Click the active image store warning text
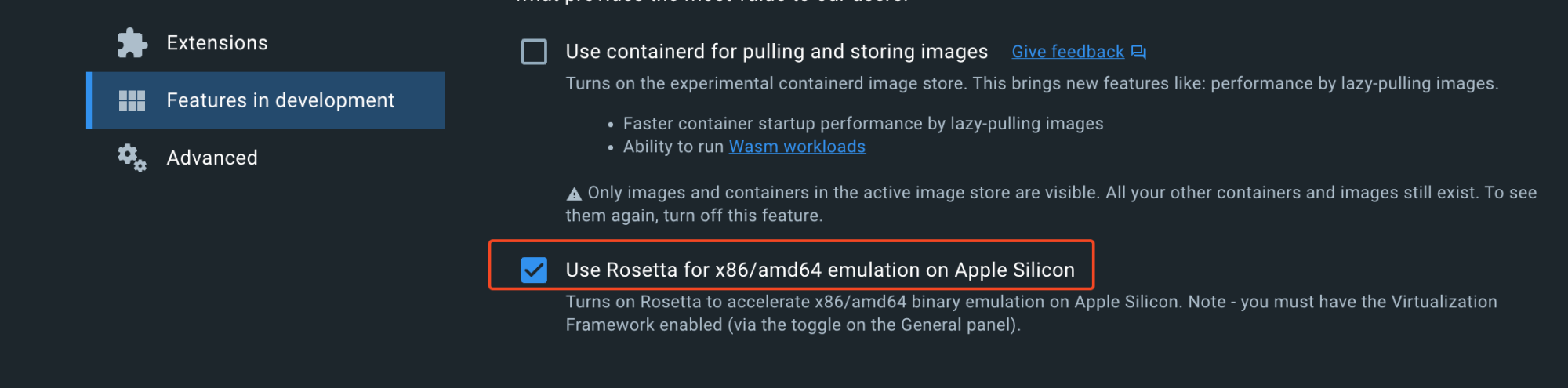Screen dimensions: 1568x388 (1051, 204)
